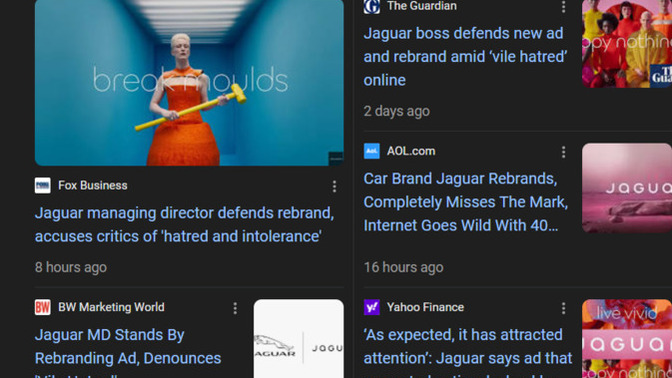Open the Fox Business article options menu

[x=334, y=186]
